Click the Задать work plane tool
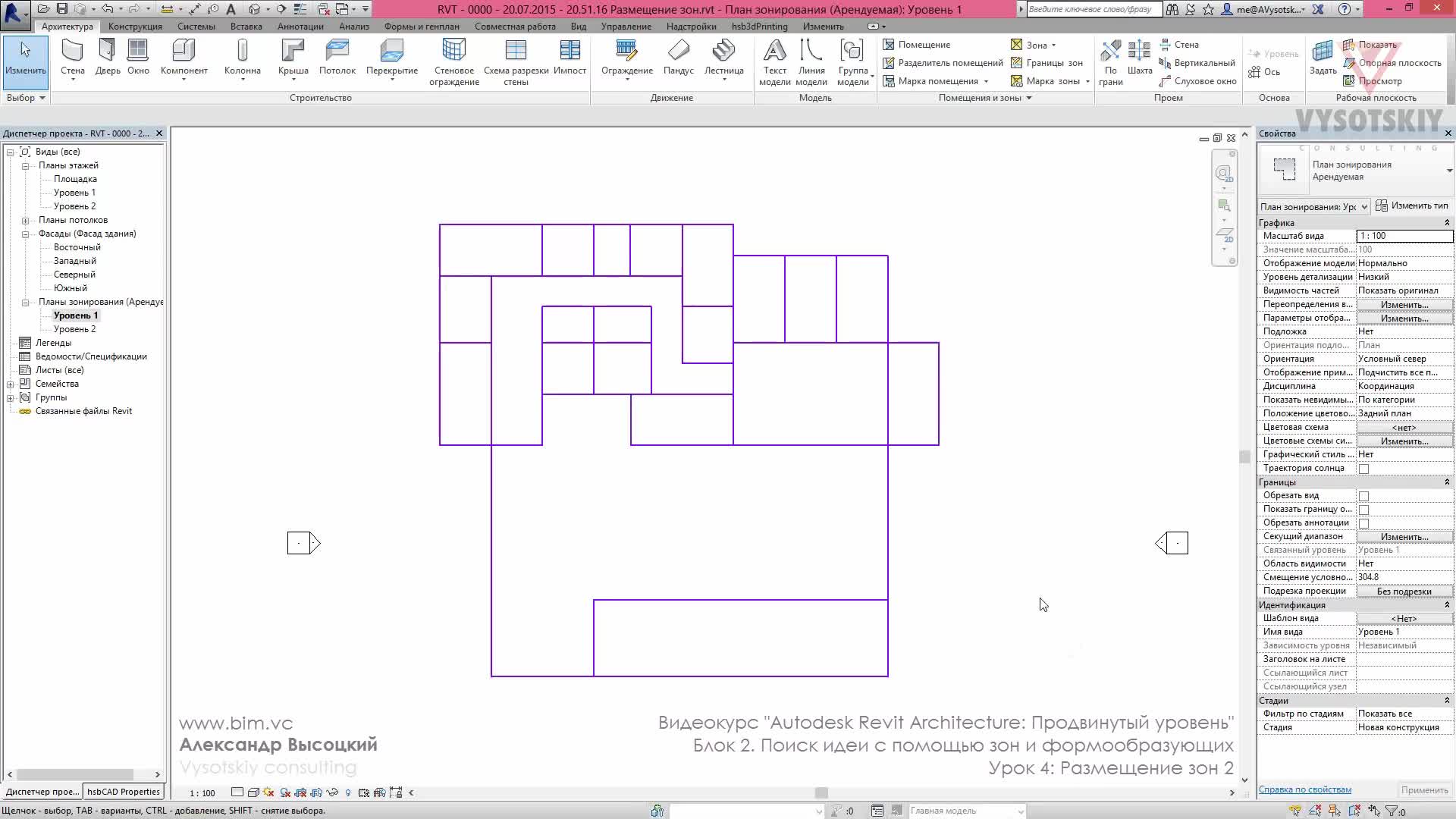The width and height of the screenshot is (1456, 819). tap(1323, 58)
